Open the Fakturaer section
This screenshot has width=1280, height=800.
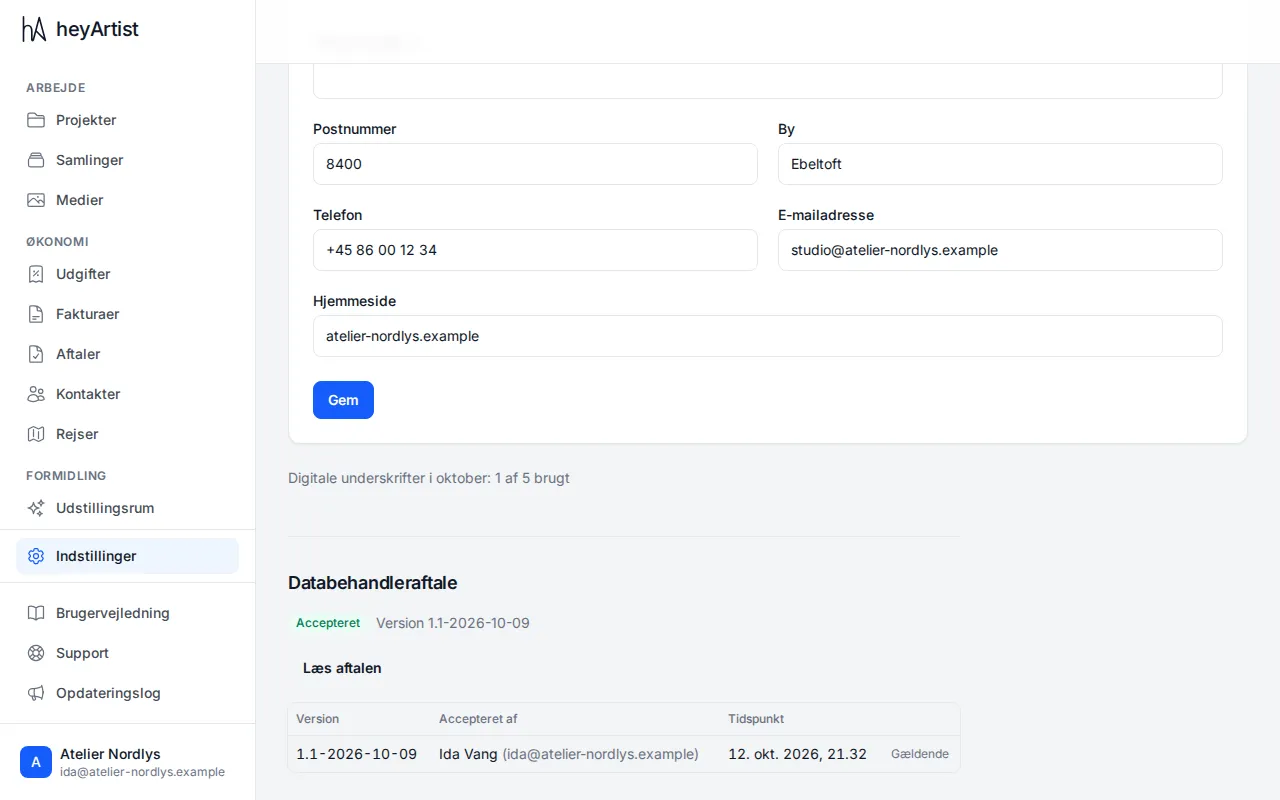tap(127, 314)
